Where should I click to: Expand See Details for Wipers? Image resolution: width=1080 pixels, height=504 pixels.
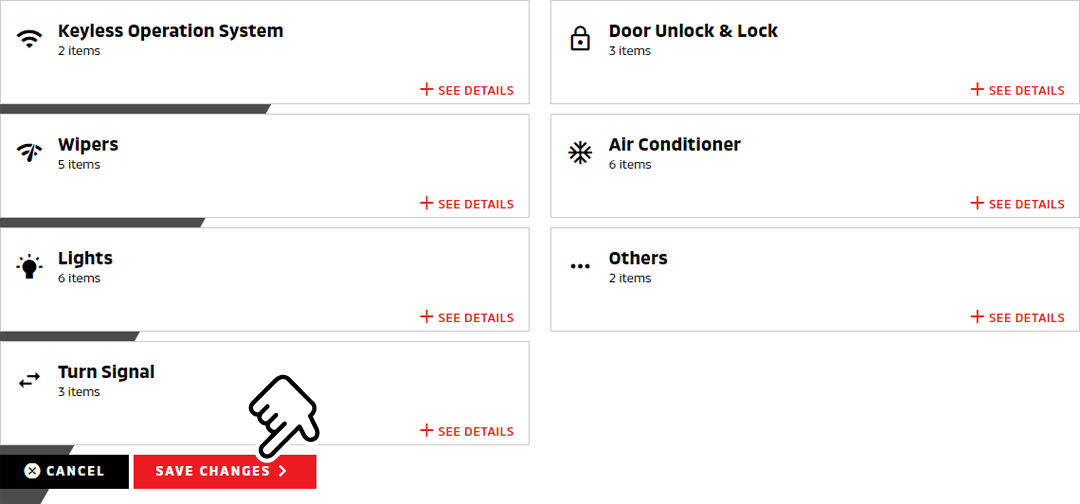pos(467,204)
